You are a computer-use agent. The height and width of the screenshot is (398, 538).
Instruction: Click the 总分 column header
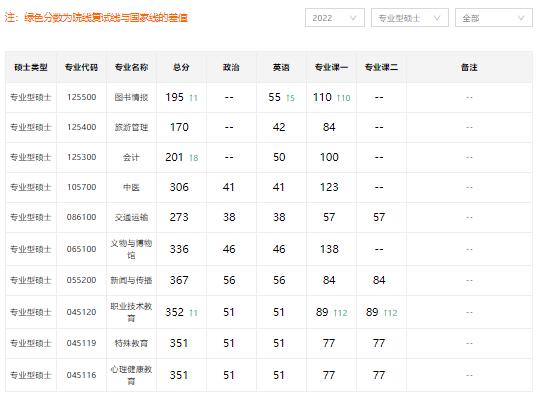click(181, 67)
